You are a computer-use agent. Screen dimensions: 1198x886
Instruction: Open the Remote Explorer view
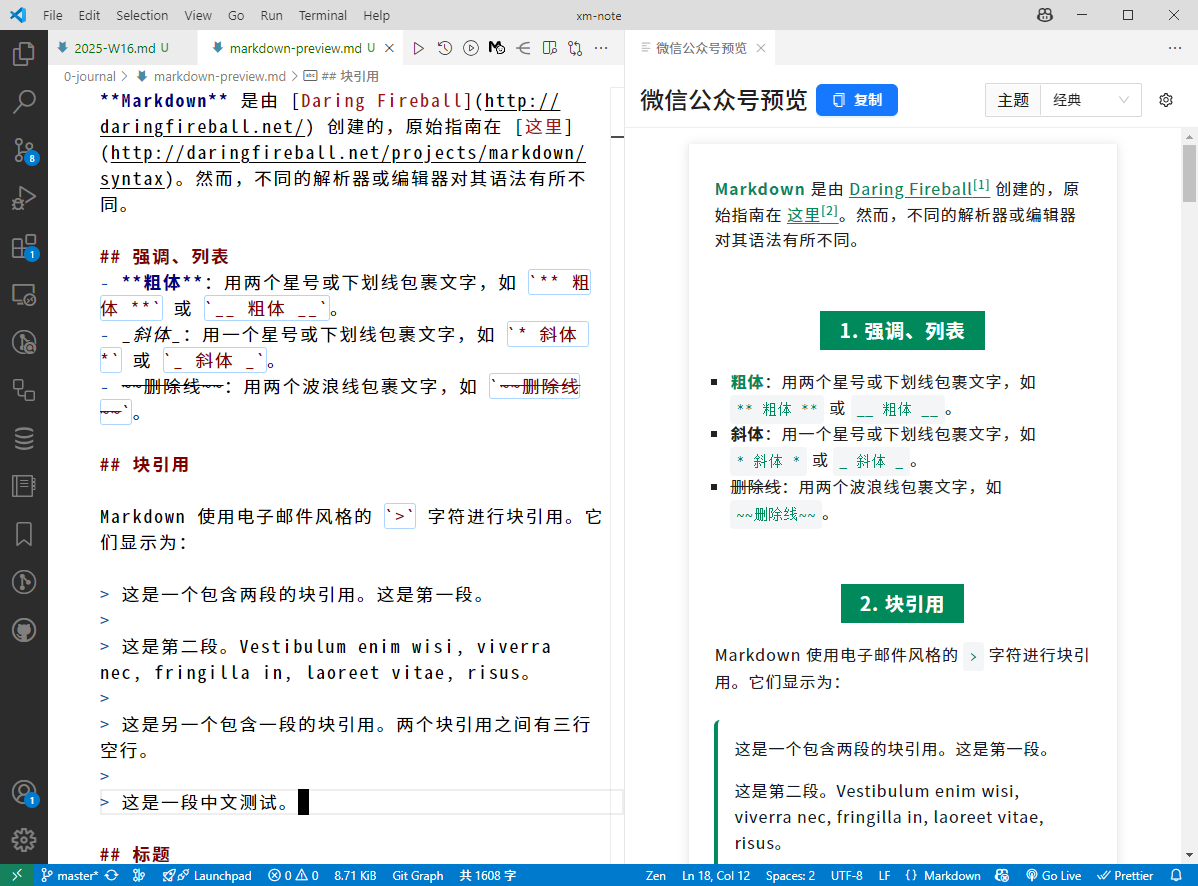[24, 294]
